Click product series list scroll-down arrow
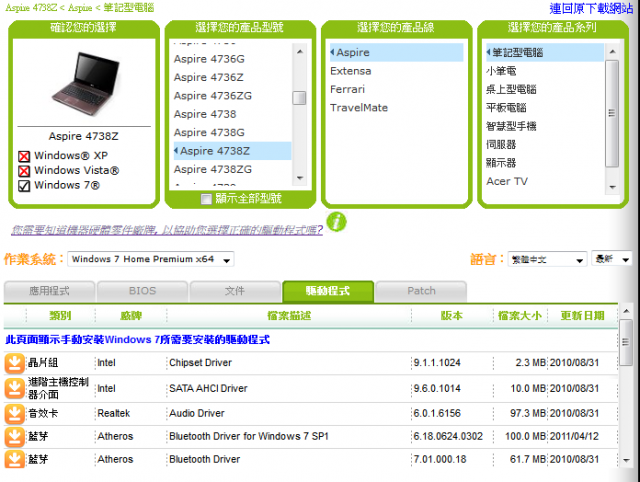This screenshot has width=640, height=482. tap(612, 187)
